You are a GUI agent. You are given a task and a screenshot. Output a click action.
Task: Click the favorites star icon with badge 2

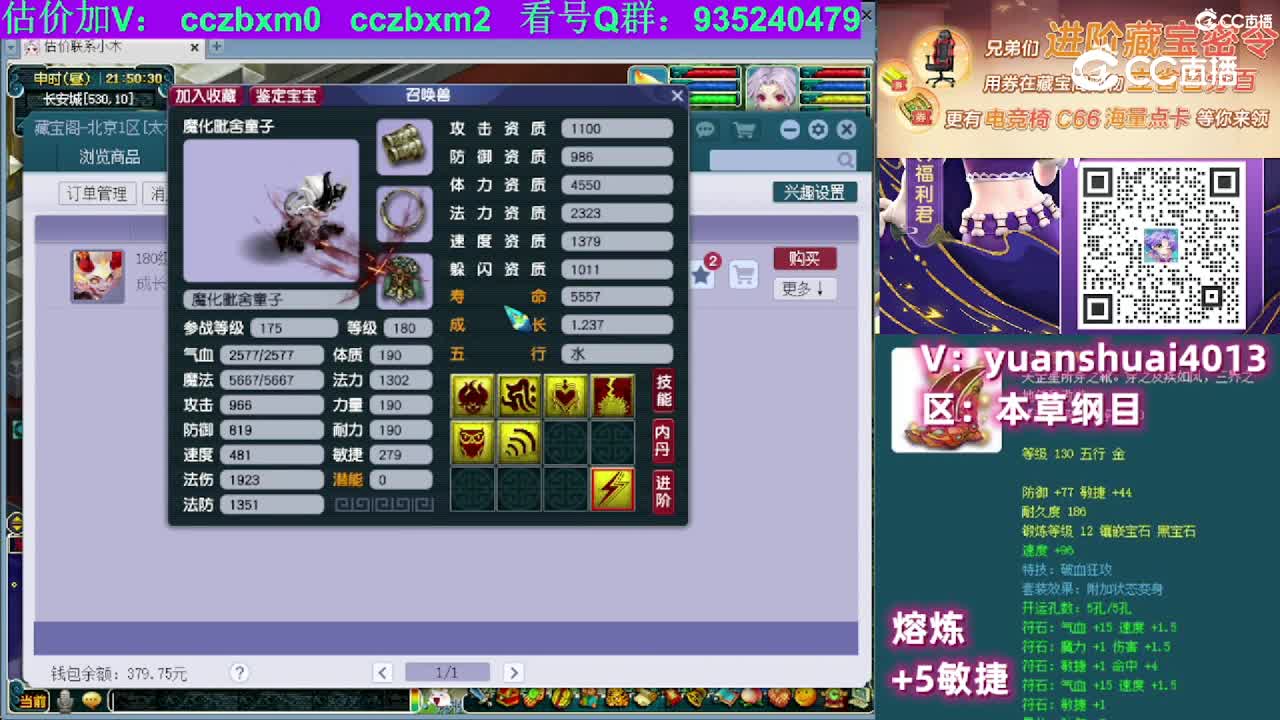(x=703, y=273)
